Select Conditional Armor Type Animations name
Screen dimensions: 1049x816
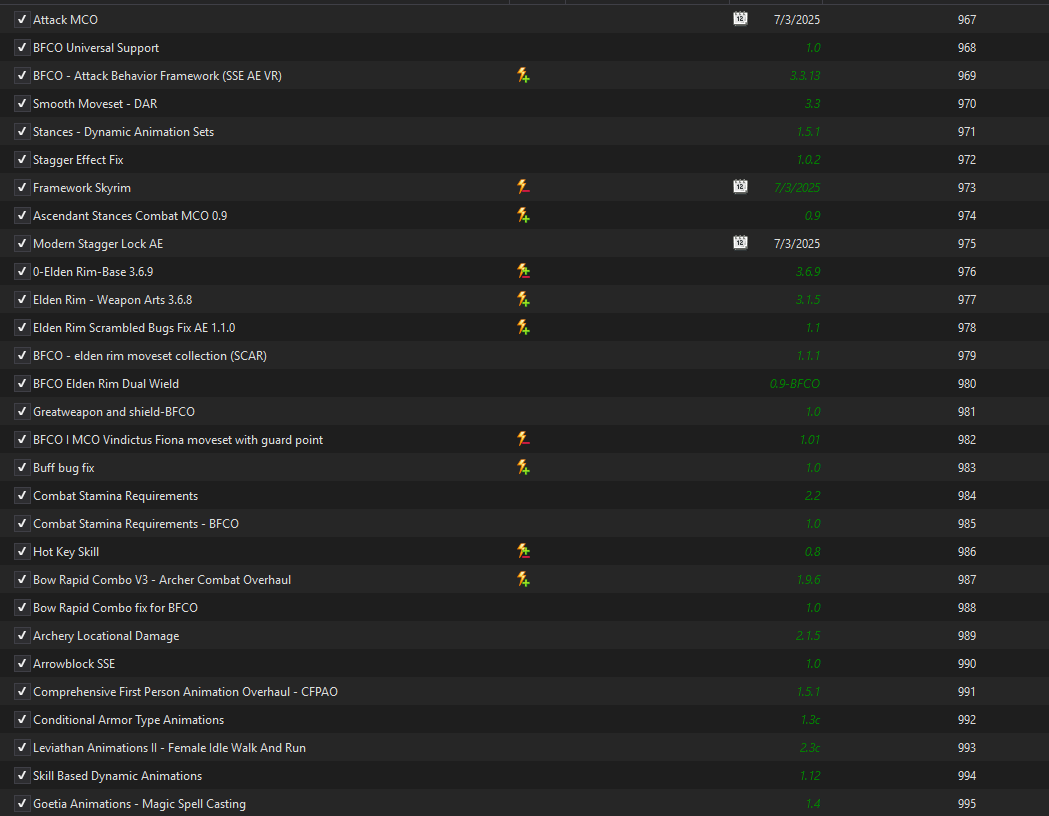click(x=128, y=720)
